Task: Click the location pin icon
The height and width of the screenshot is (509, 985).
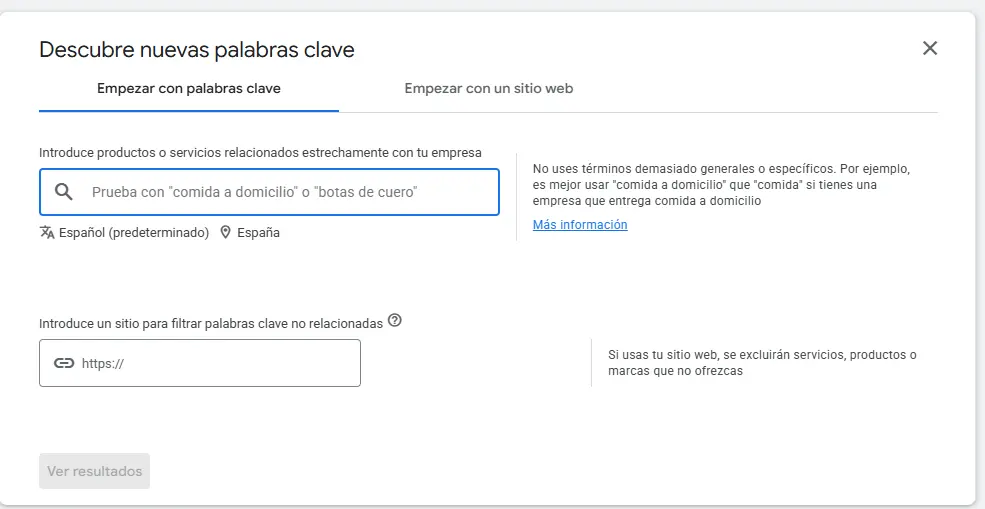Action: coord(226,233)
